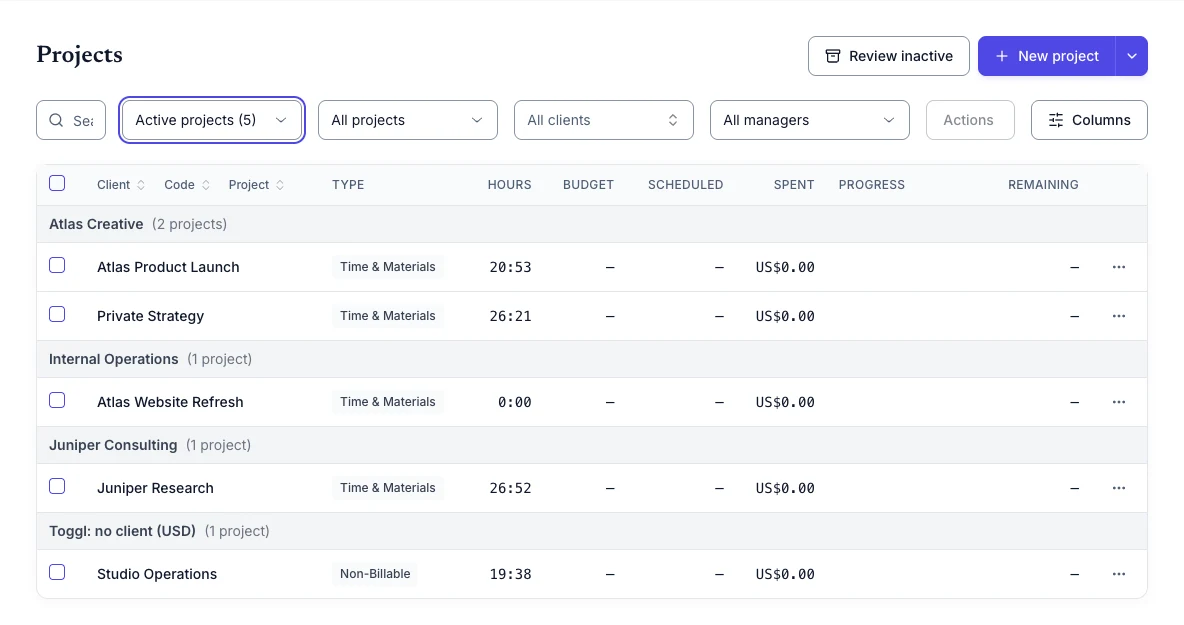Click the 26:21 hours value
Image resolution: width=1184 pixels, height=625 pixels.
point(510,316)
